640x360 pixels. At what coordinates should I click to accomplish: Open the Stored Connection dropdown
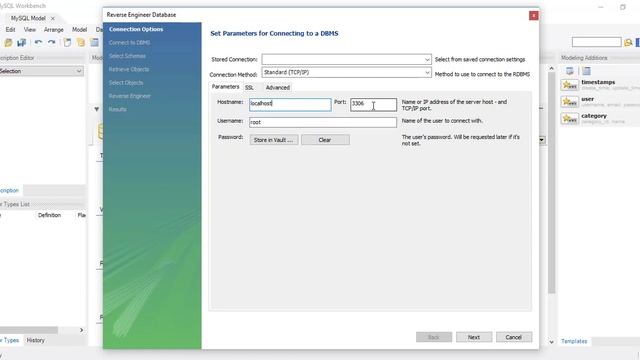(427, 60)
